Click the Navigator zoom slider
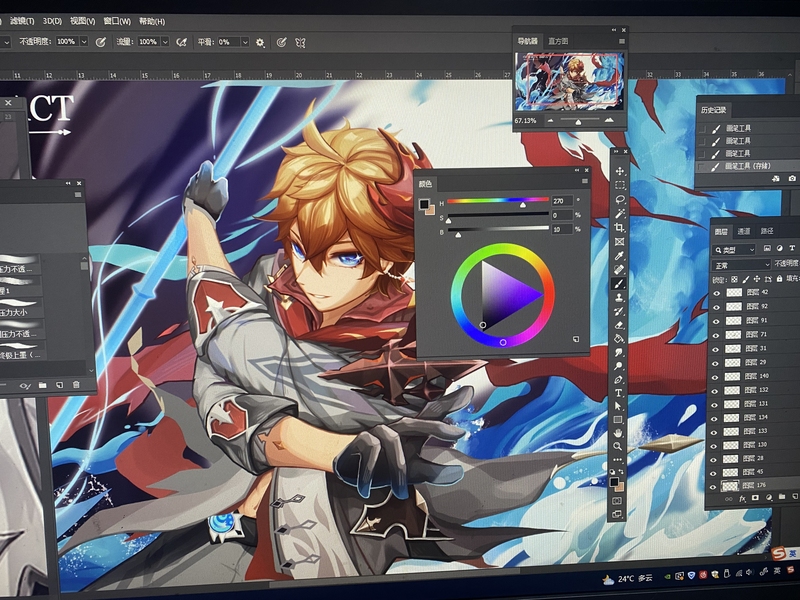800x600 pixels. 579,120
